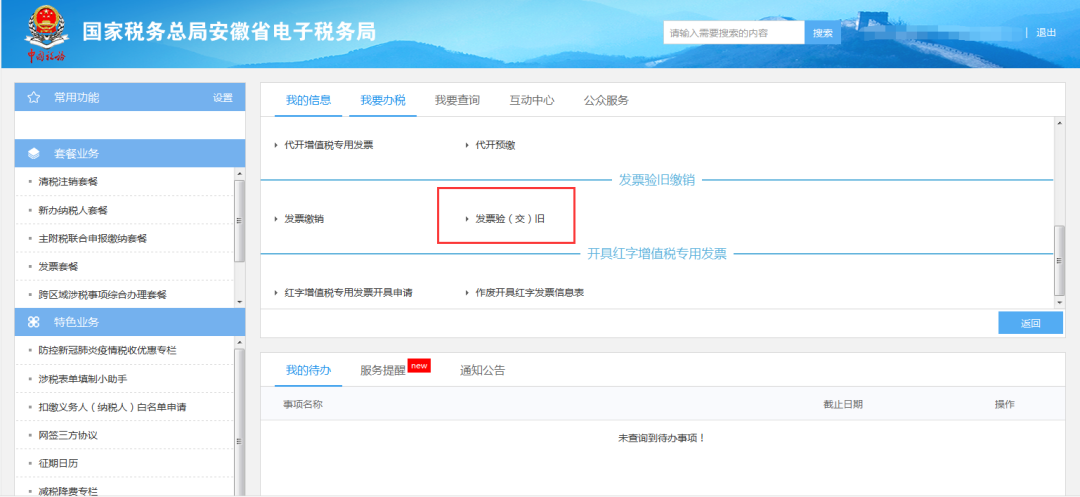
Task: Open 扣缴义务人（纳税人）白名单申请
Action: [112, 407]
